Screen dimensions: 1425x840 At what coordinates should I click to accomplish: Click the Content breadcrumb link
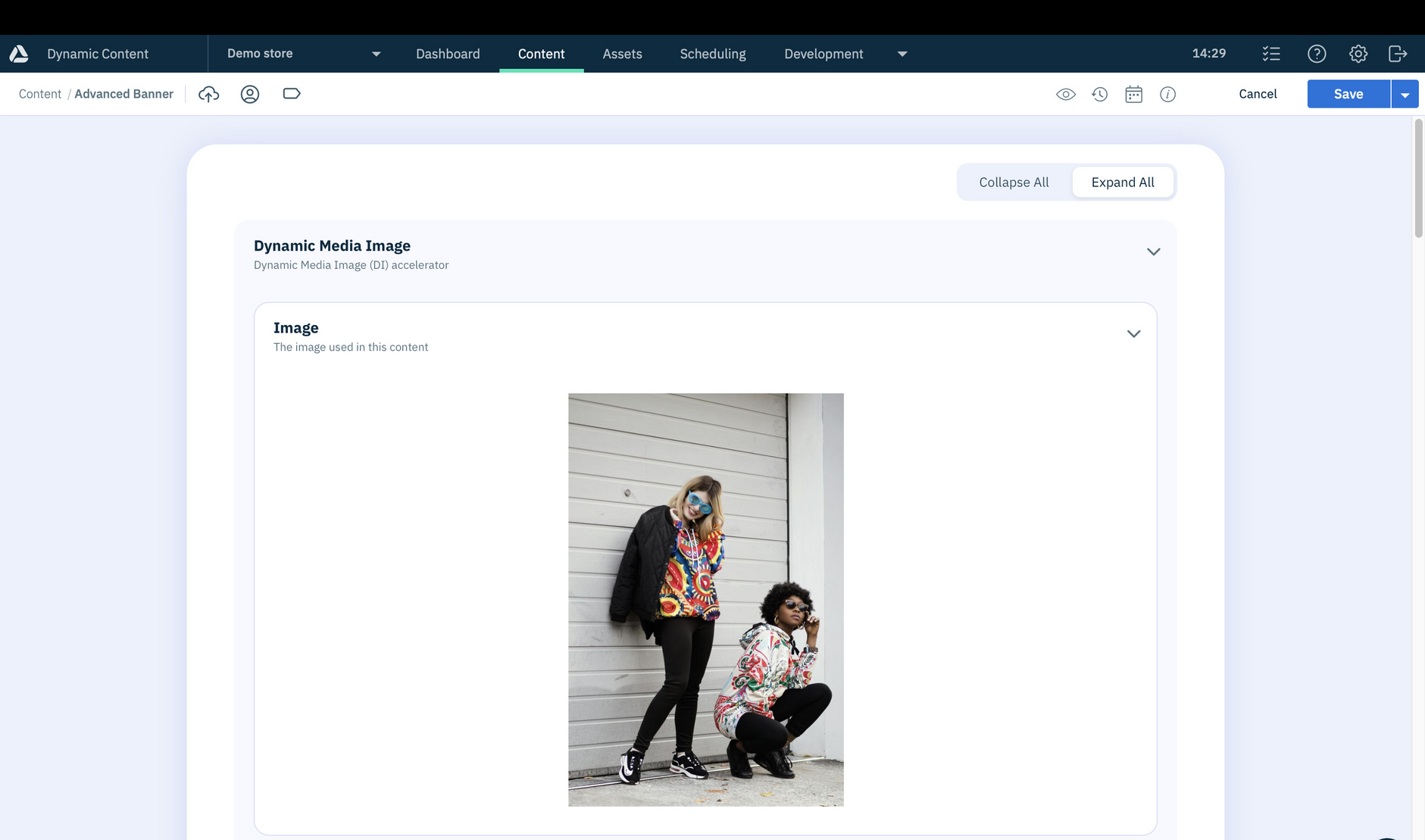pos(40,94)
